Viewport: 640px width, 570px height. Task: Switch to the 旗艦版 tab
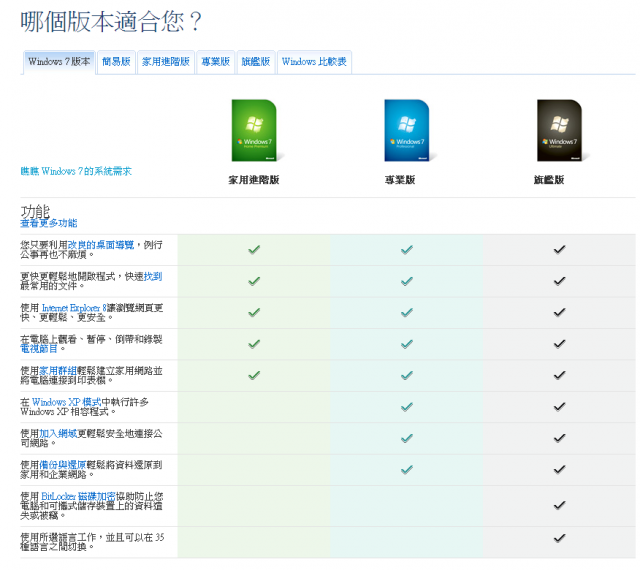point(256,62)
